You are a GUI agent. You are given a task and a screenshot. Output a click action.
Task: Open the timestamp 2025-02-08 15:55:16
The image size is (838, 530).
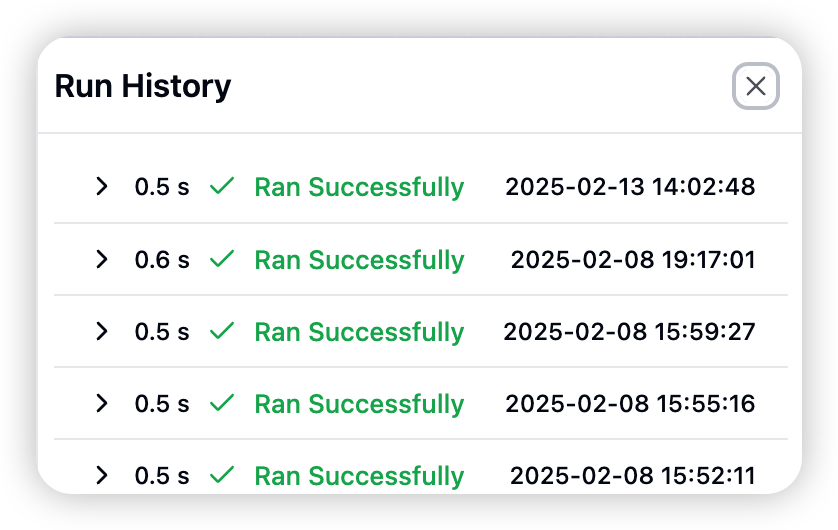click(630, 403)
